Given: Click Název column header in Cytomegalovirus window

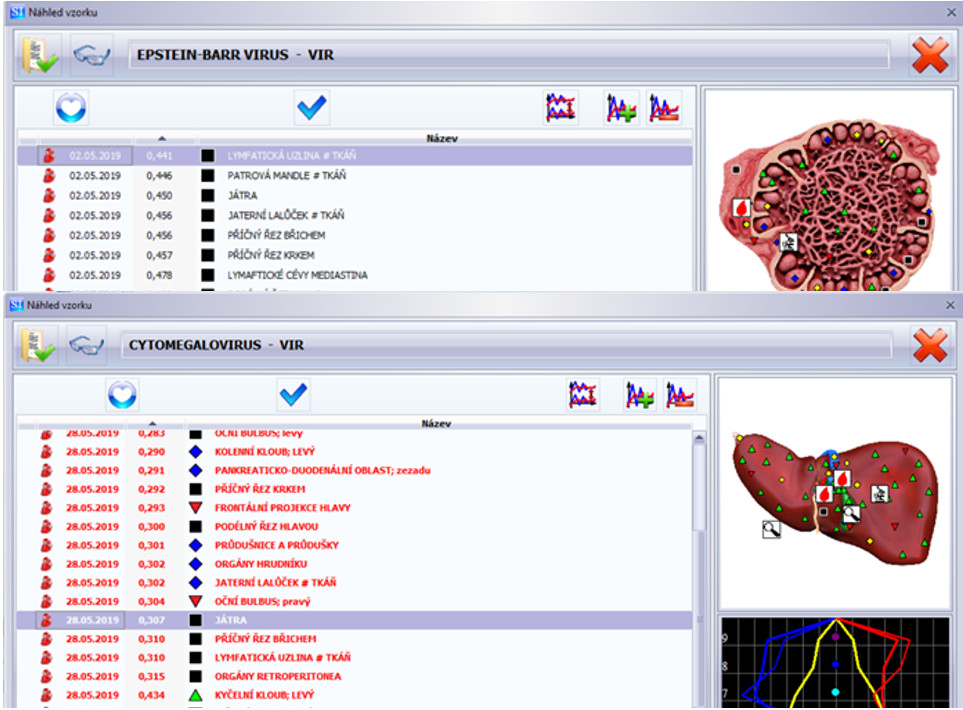Looking at the screenshot, I should tap(436, 423).
